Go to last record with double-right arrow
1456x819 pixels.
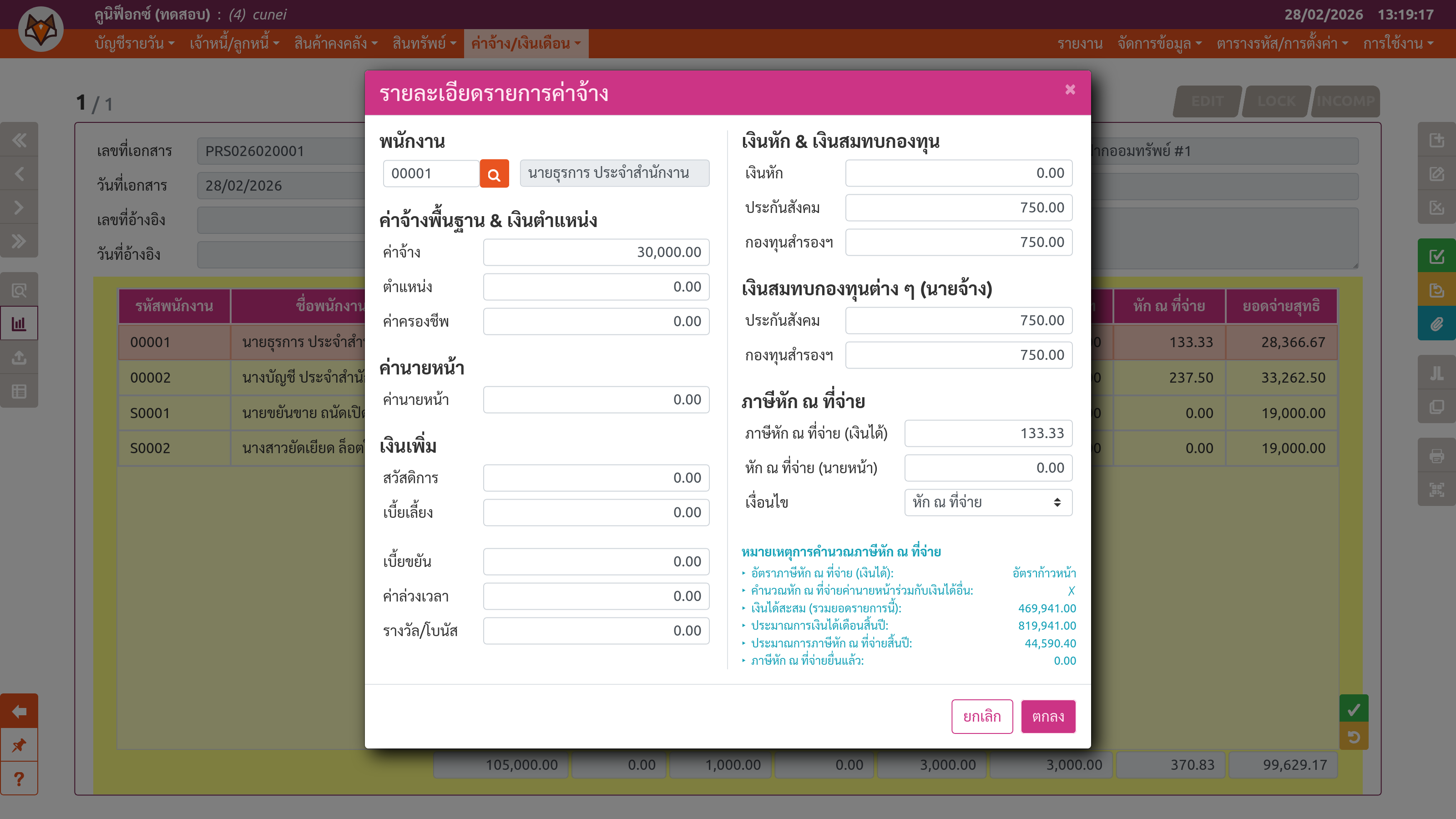19,241
